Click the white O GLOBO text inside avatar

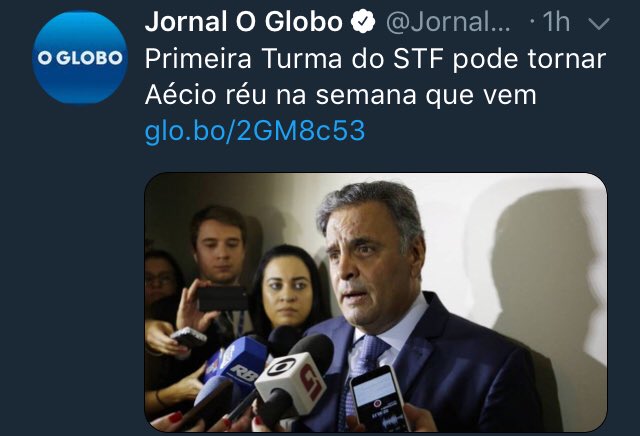(x=80, y=58)
